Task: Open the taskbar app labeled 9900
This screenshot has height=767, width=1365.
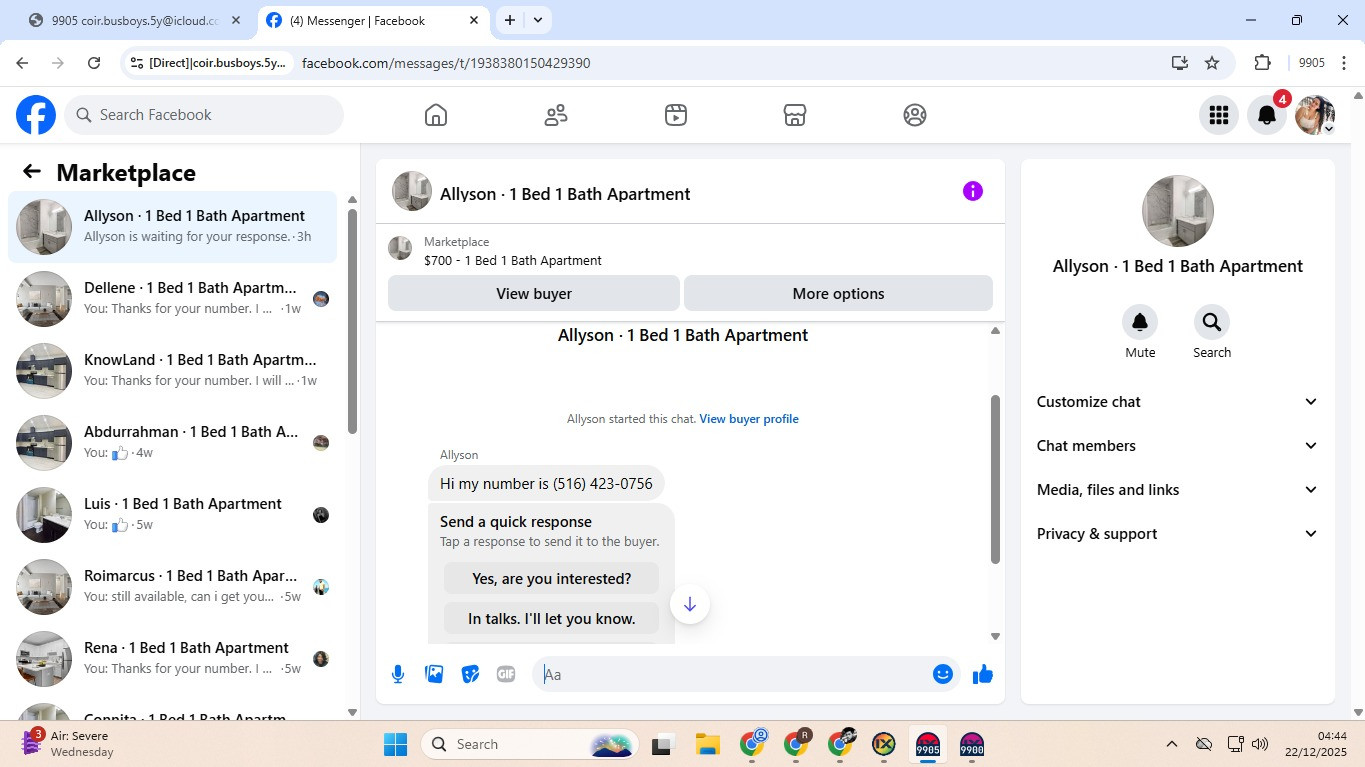Action: click(x=972, y=744)
